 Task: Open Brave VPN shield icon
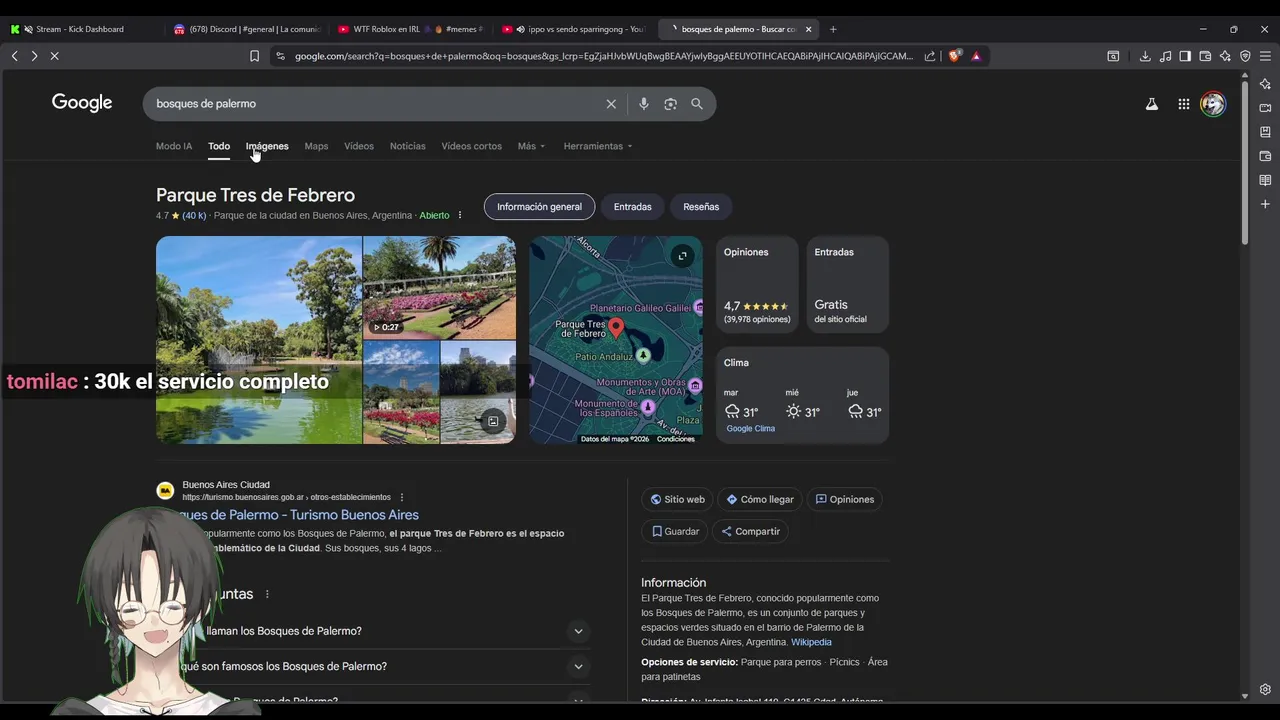pyautogui.click(x=1245, y=56)
